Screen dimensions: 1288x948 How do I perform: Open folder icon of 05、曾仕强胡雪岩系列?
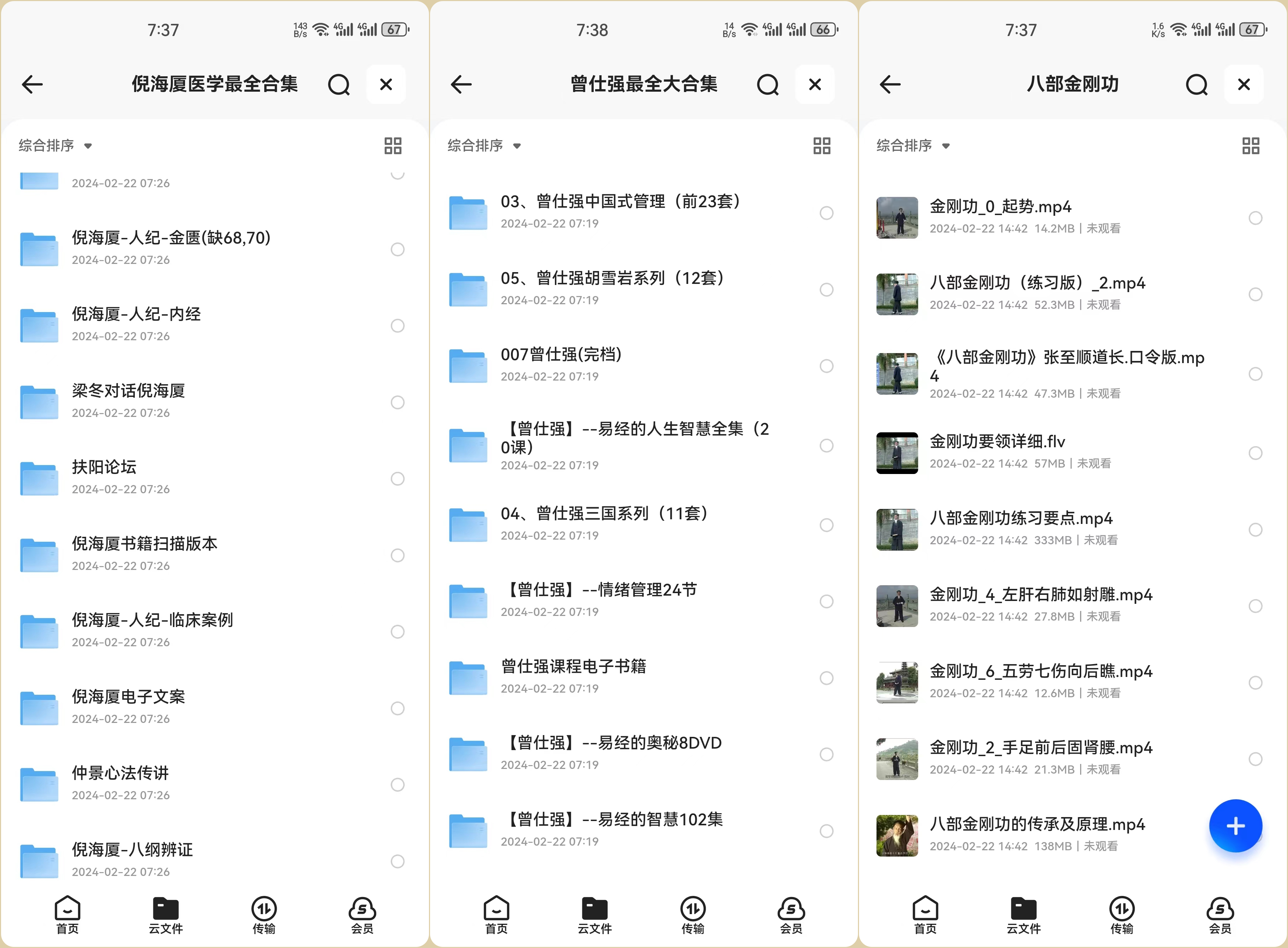[x=468, y=289]
